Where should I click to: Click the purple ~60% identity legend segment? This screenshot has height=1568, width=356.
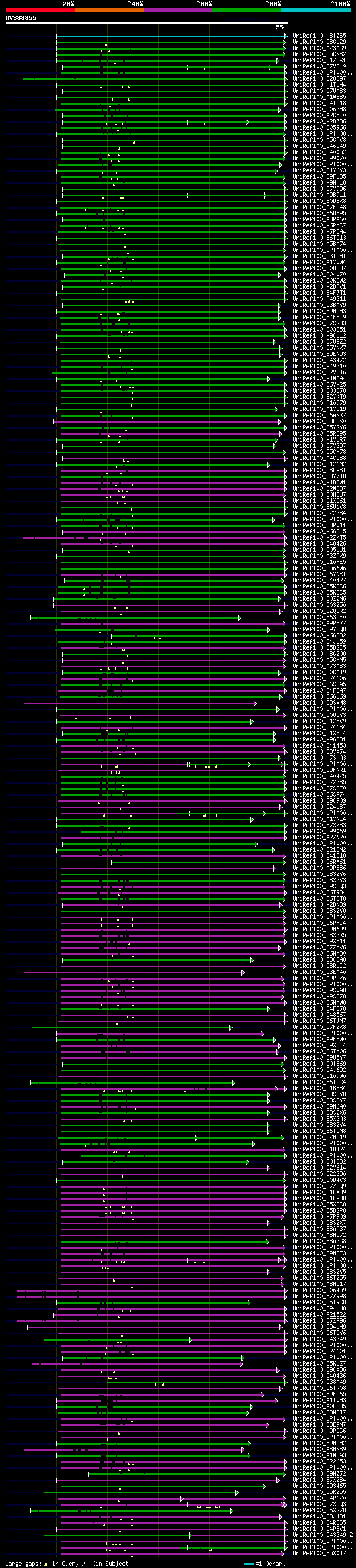[x=177, y=10]
